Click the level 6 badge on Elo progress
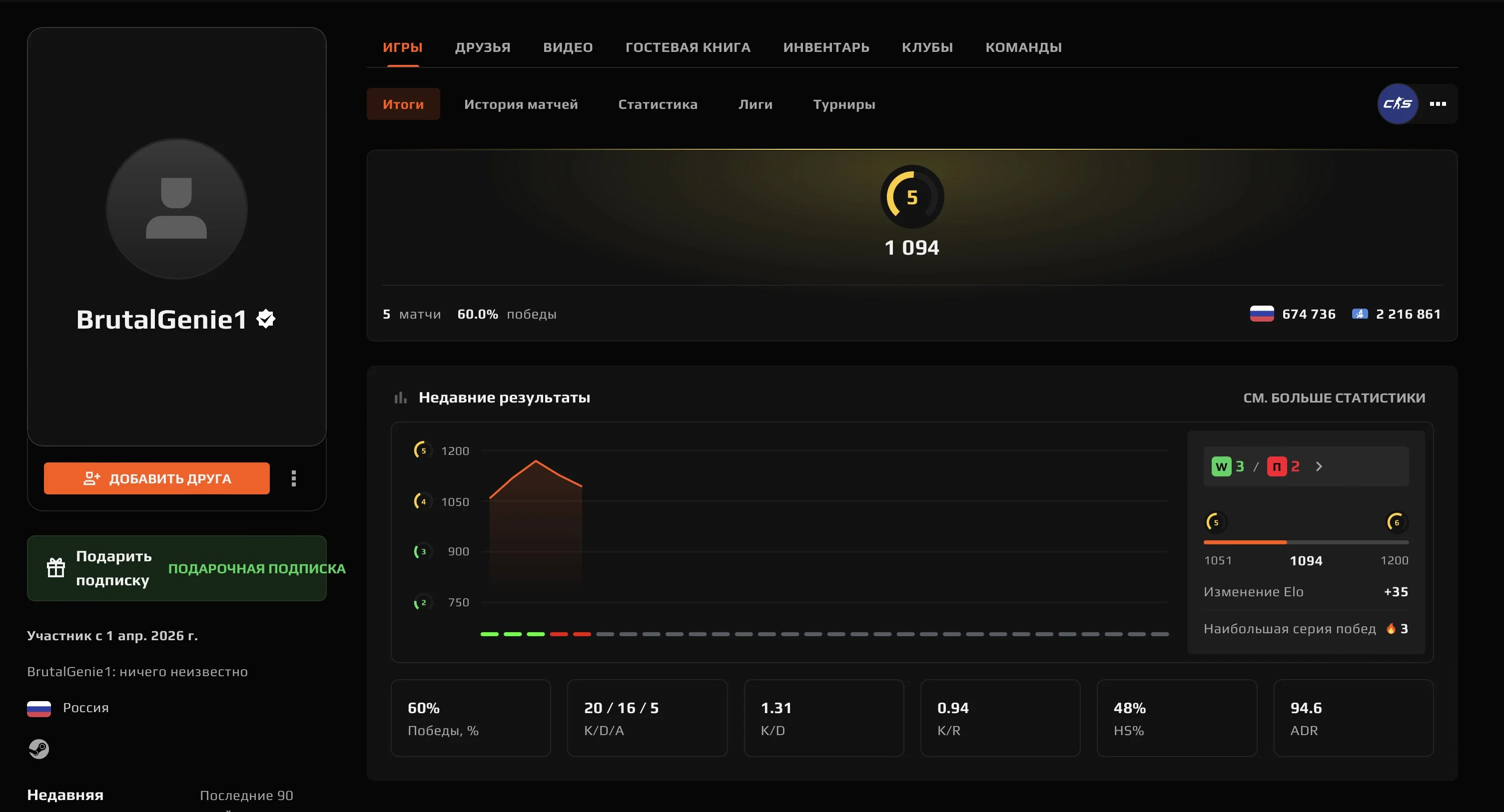 pyautogui.click(x=1397, y=522)
